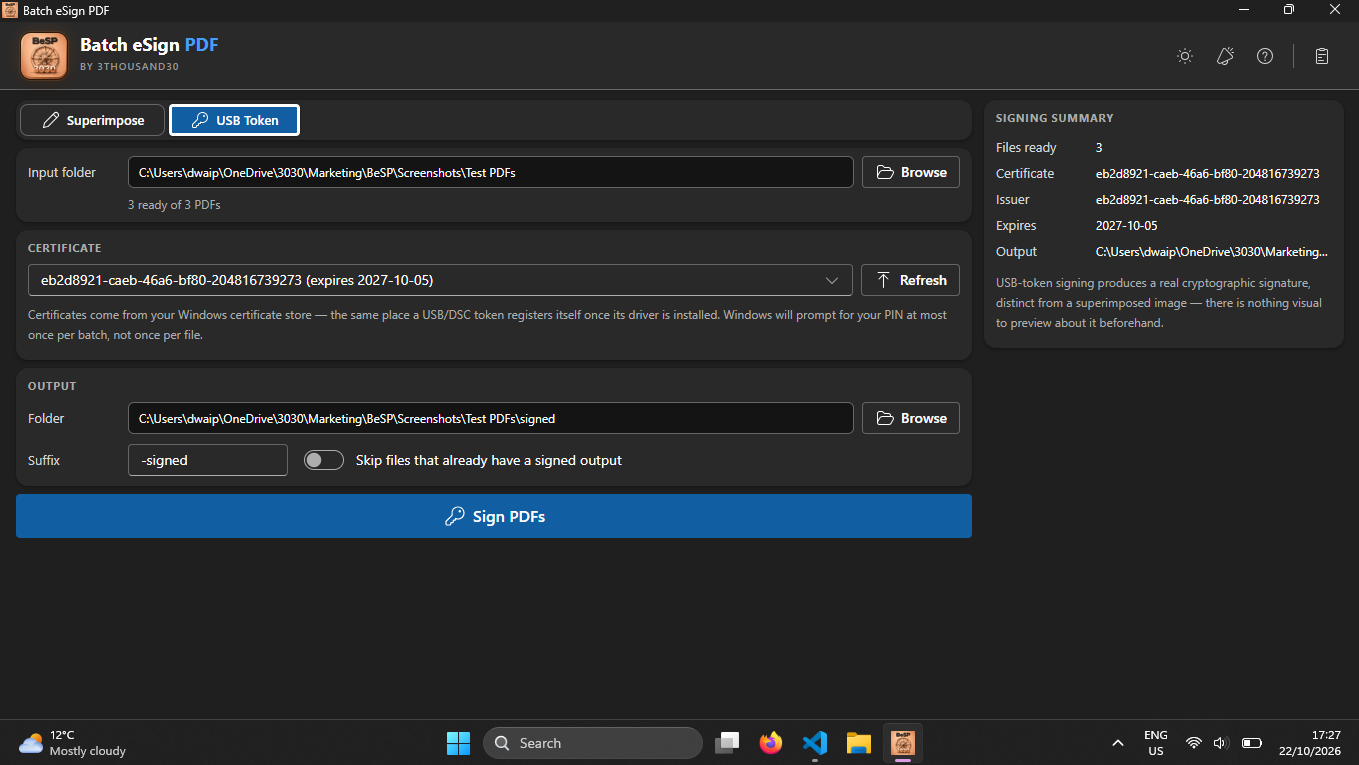Show hidden icons in the system tray
The image size is (1359, 765).
pos(1118,743)
